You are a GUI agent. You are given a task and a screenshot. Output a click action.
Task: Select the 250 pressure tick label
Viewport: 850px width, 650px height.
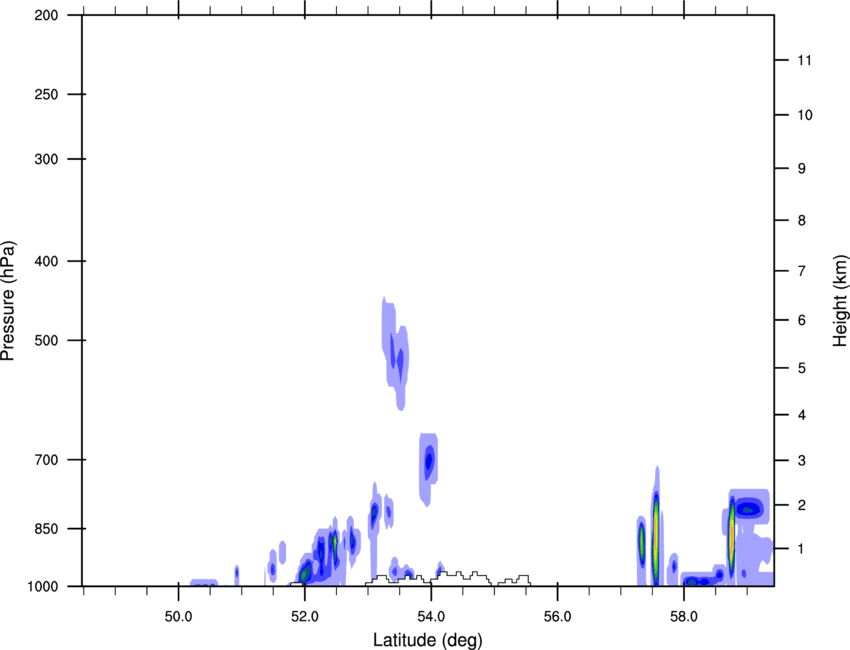46,94
